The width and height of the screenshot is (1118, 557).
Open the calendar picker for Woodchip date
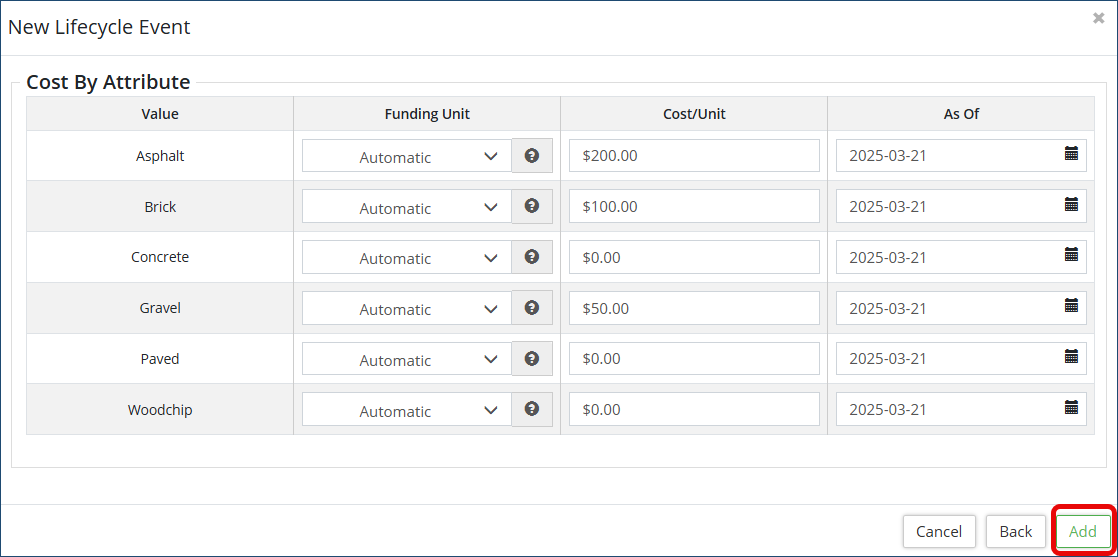pos(1071,408)
